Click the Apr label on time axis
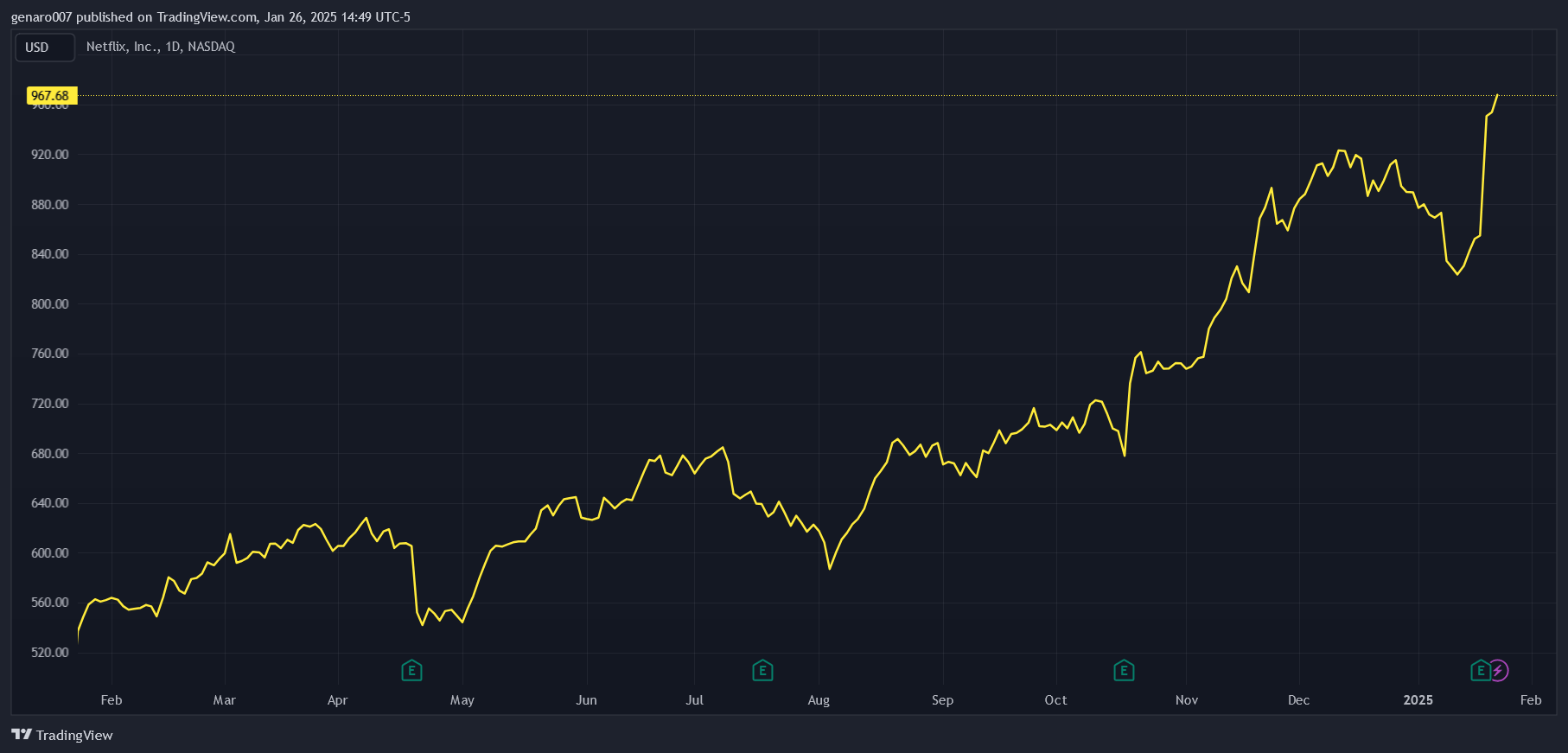 click(x=337, y=700)
